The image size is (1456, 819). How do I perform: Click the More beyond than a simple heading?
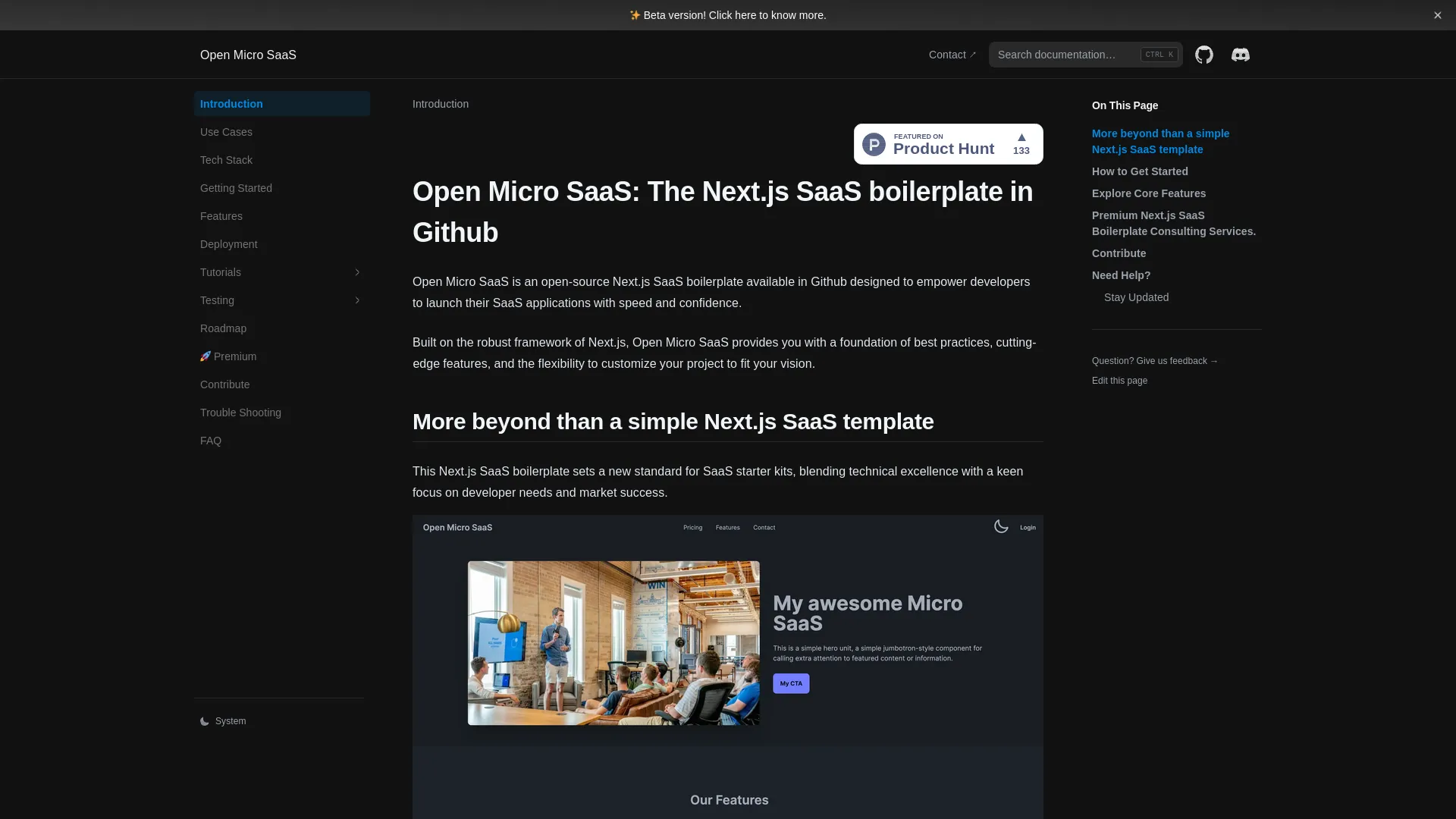(673, 422)
